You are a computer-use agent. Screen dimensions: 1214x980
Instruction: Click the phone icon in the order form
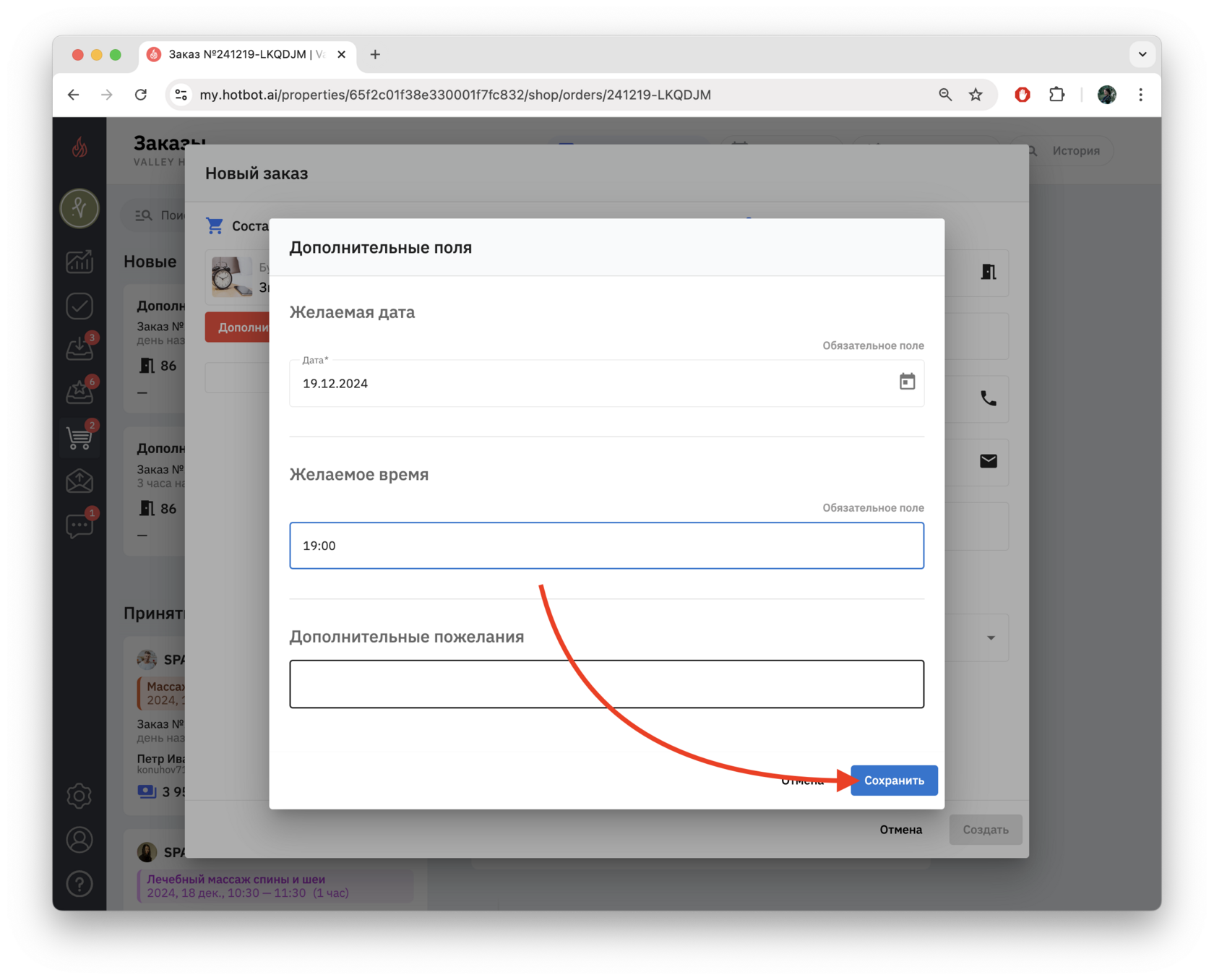(x=988, y=398)
